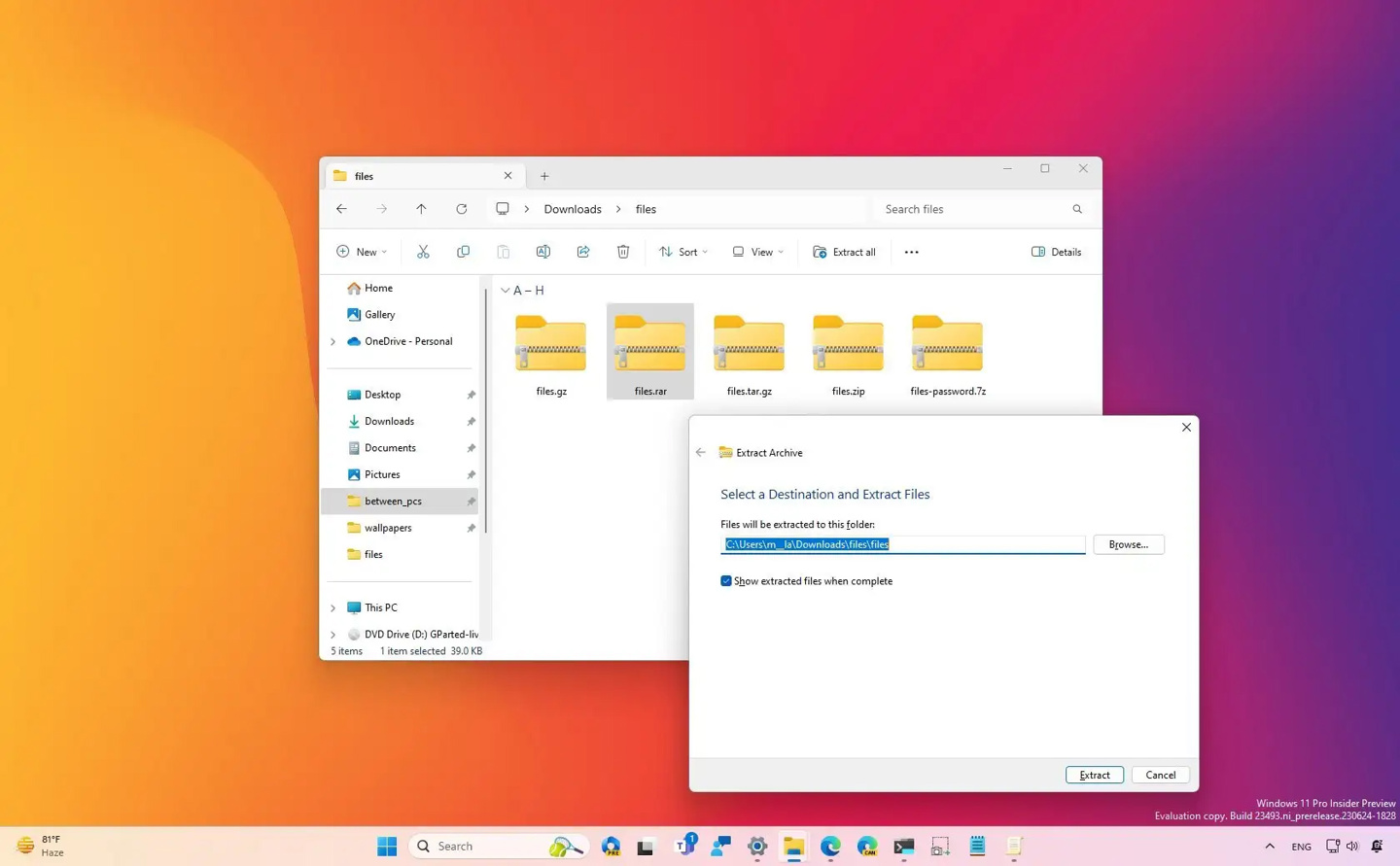This screenshot has width=1400, height=866.
Task: Go back in the Extract Archive dialog
Action: (700, 452)
